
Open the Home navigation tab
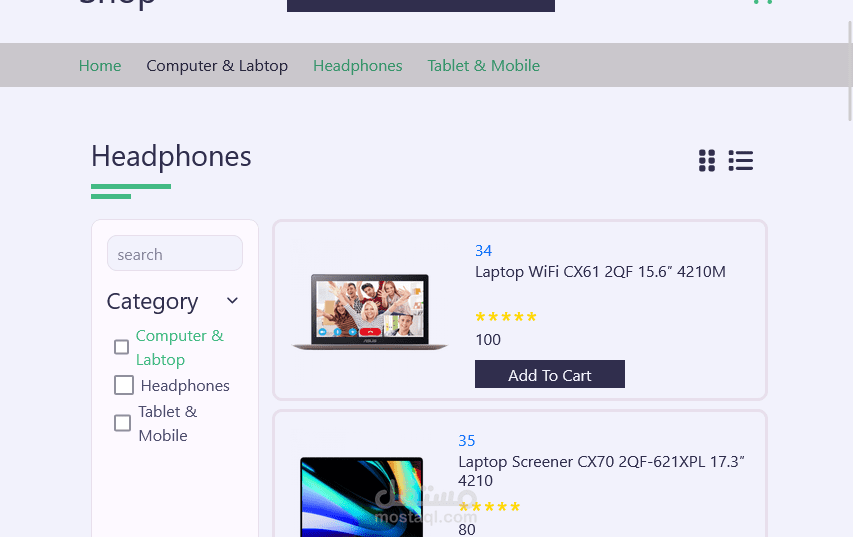[x=100, y=65]
